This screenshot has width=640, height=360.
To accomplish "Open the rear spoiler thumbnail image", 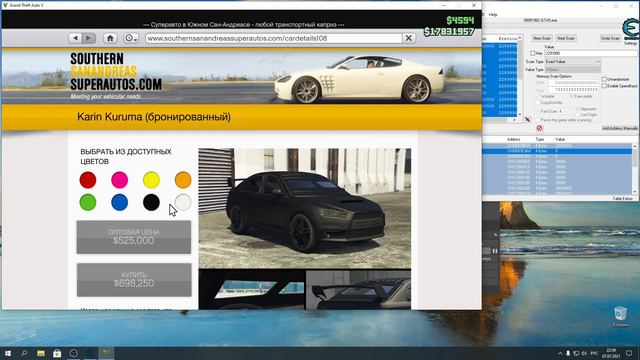I will 358,290.
